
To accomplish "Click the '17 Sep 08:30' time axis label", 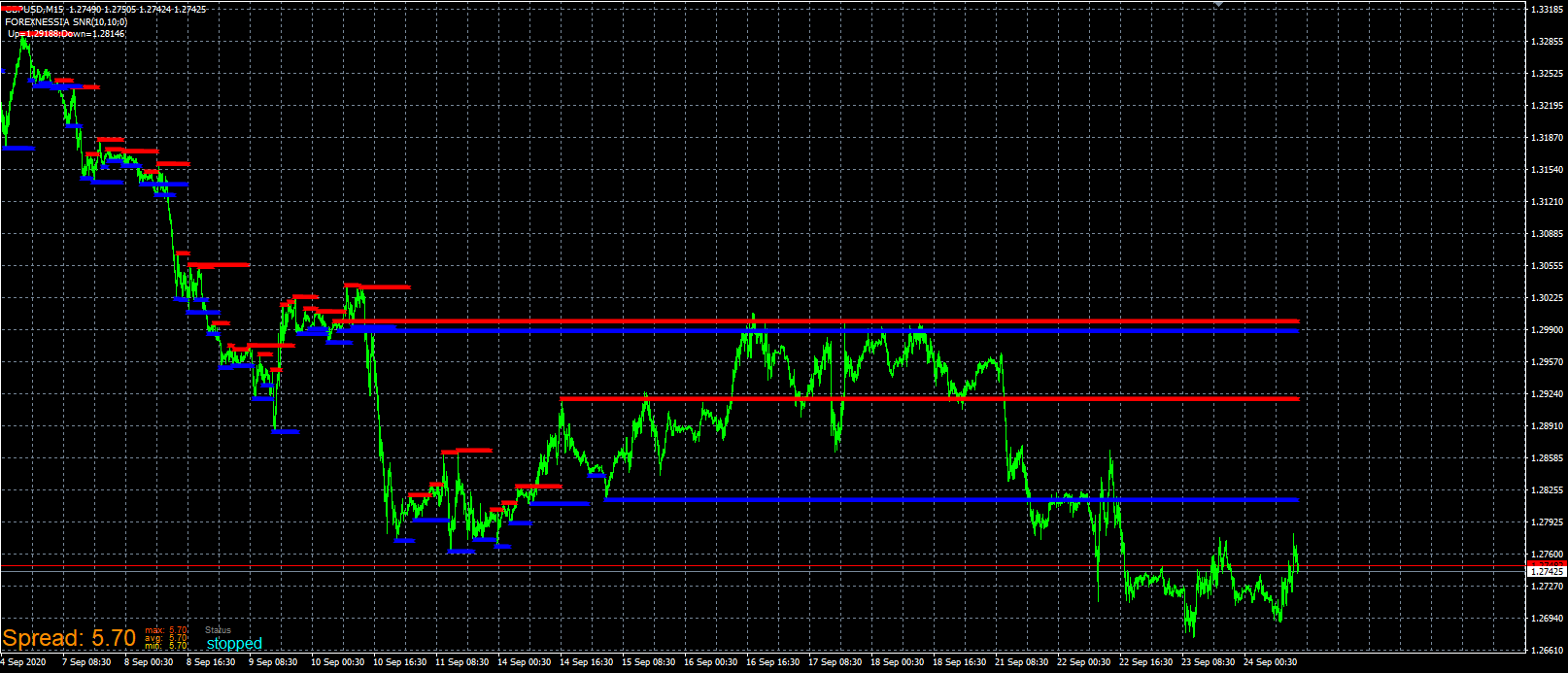I will (x=835, y=662).
